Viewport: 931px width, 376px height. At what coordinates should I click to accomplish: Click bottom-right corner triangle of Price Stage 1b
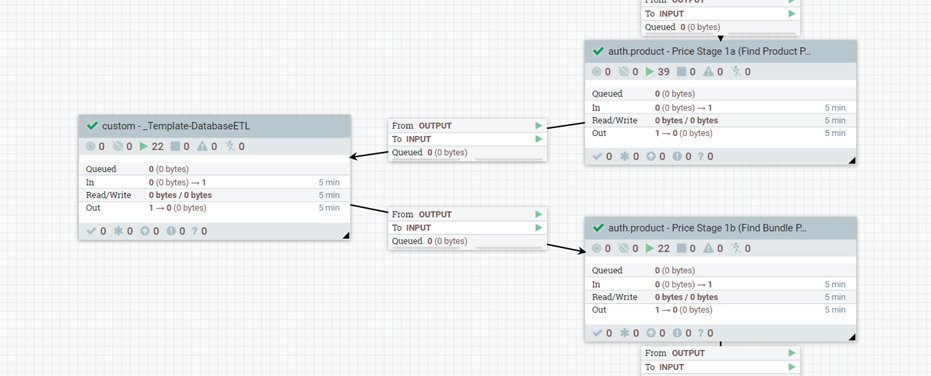pos(852,337)
